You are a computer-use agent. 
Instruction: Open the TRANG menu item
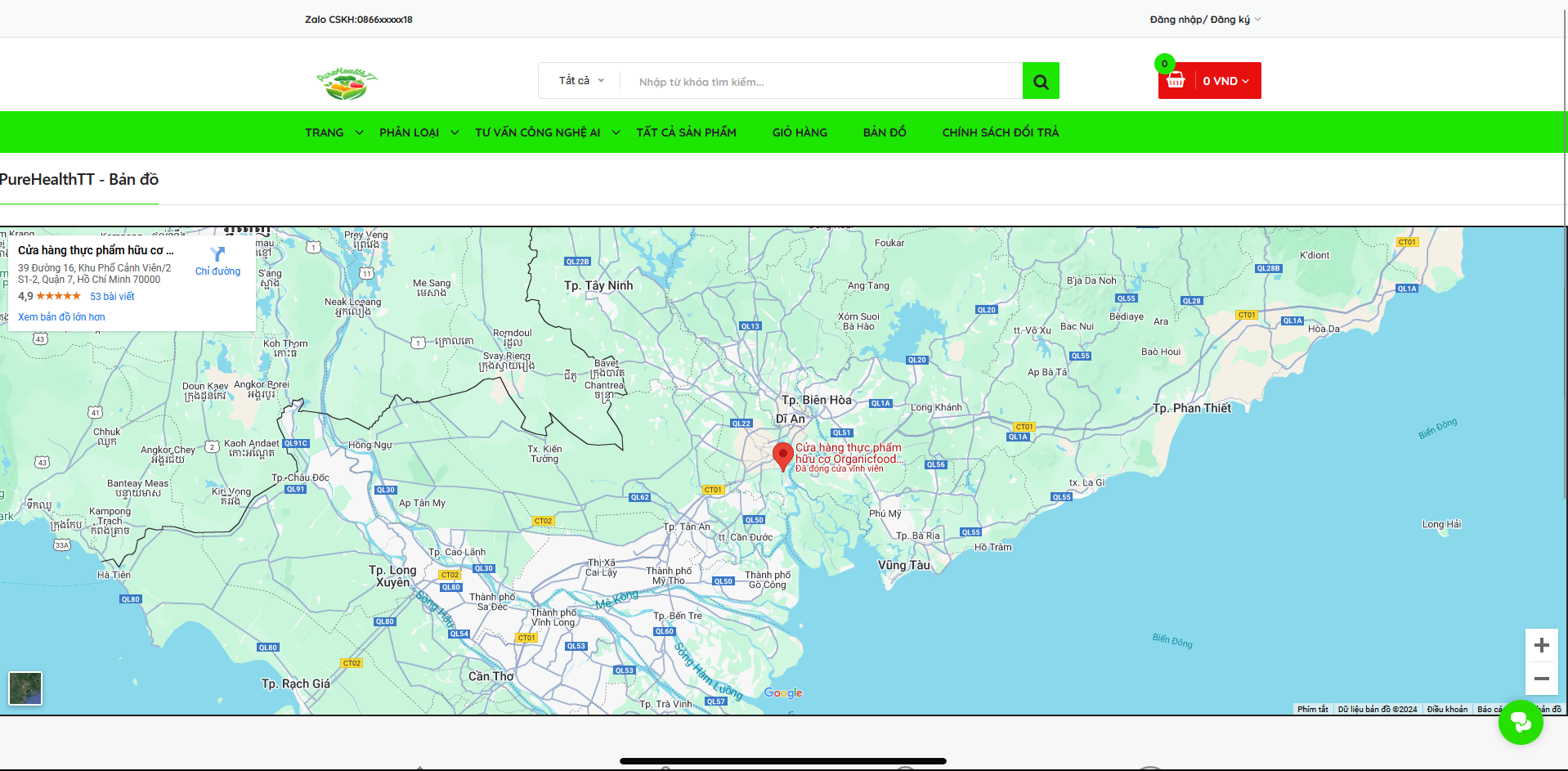pyautogui.click(x=325, y=132)
